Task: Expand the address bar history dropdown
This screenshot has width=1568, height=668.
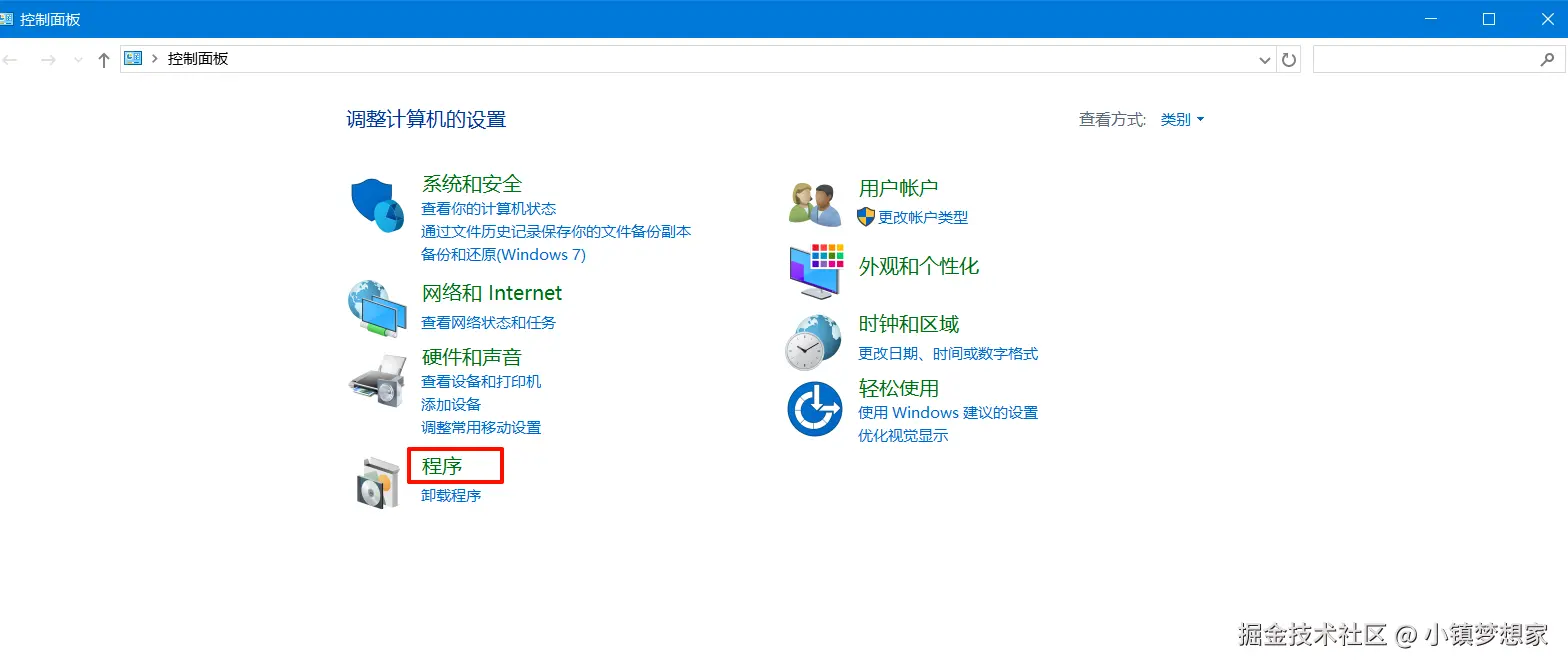Action: pos(1264,60)
